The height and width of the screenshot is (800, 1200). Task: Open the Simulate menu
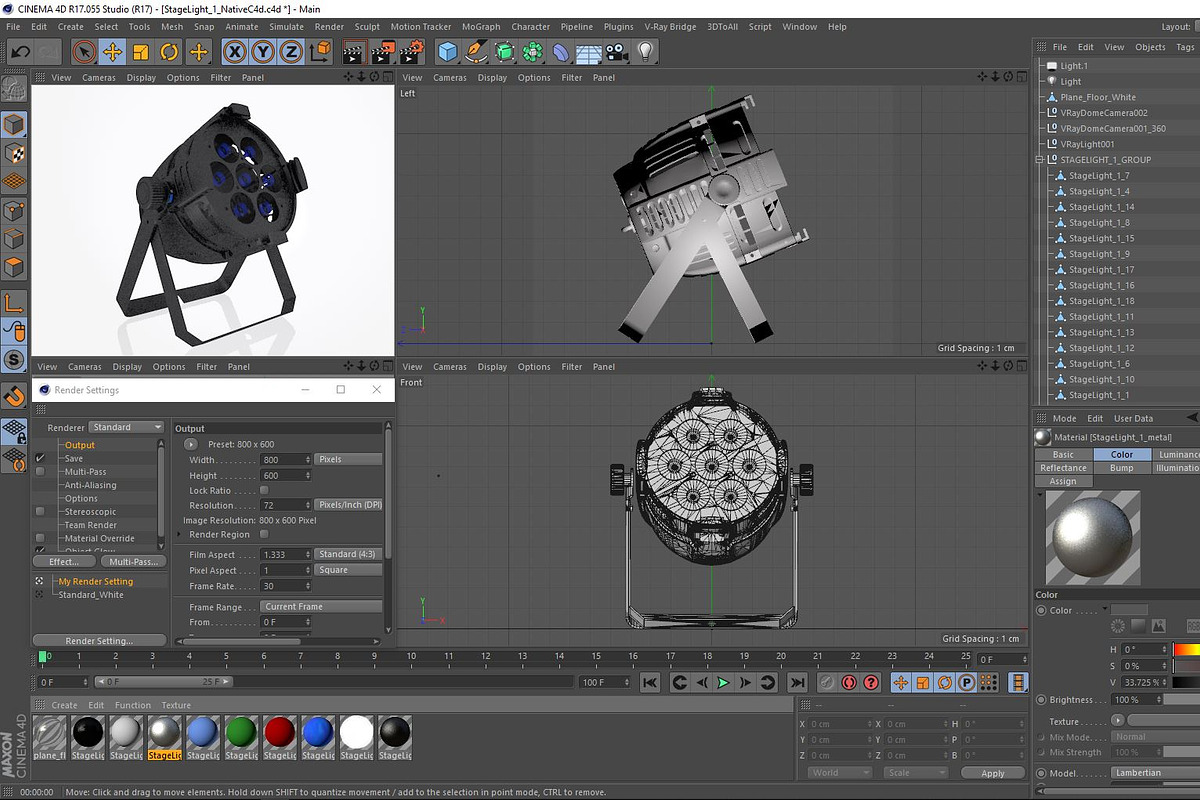(286, 27)
